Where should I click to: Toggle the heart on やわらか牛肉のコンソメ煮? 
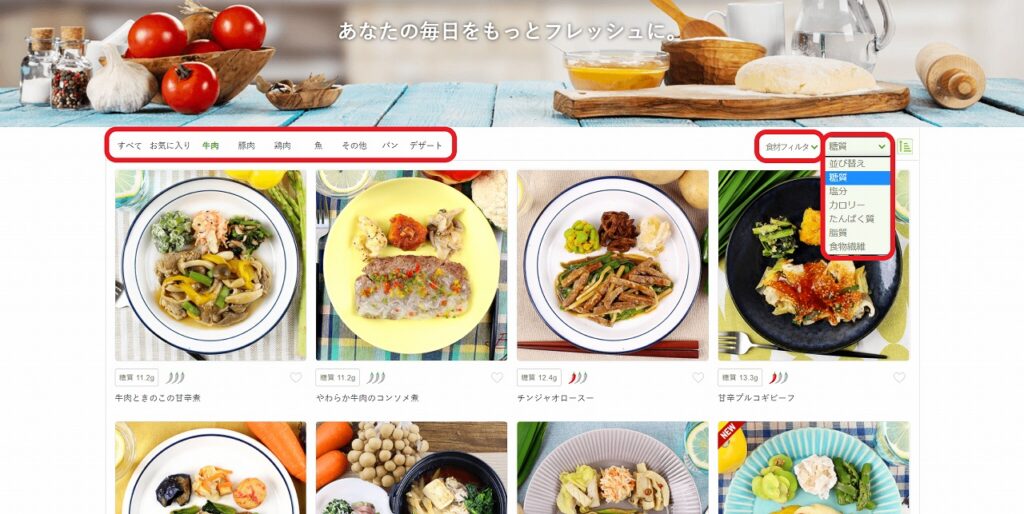(x=497, y=377)
